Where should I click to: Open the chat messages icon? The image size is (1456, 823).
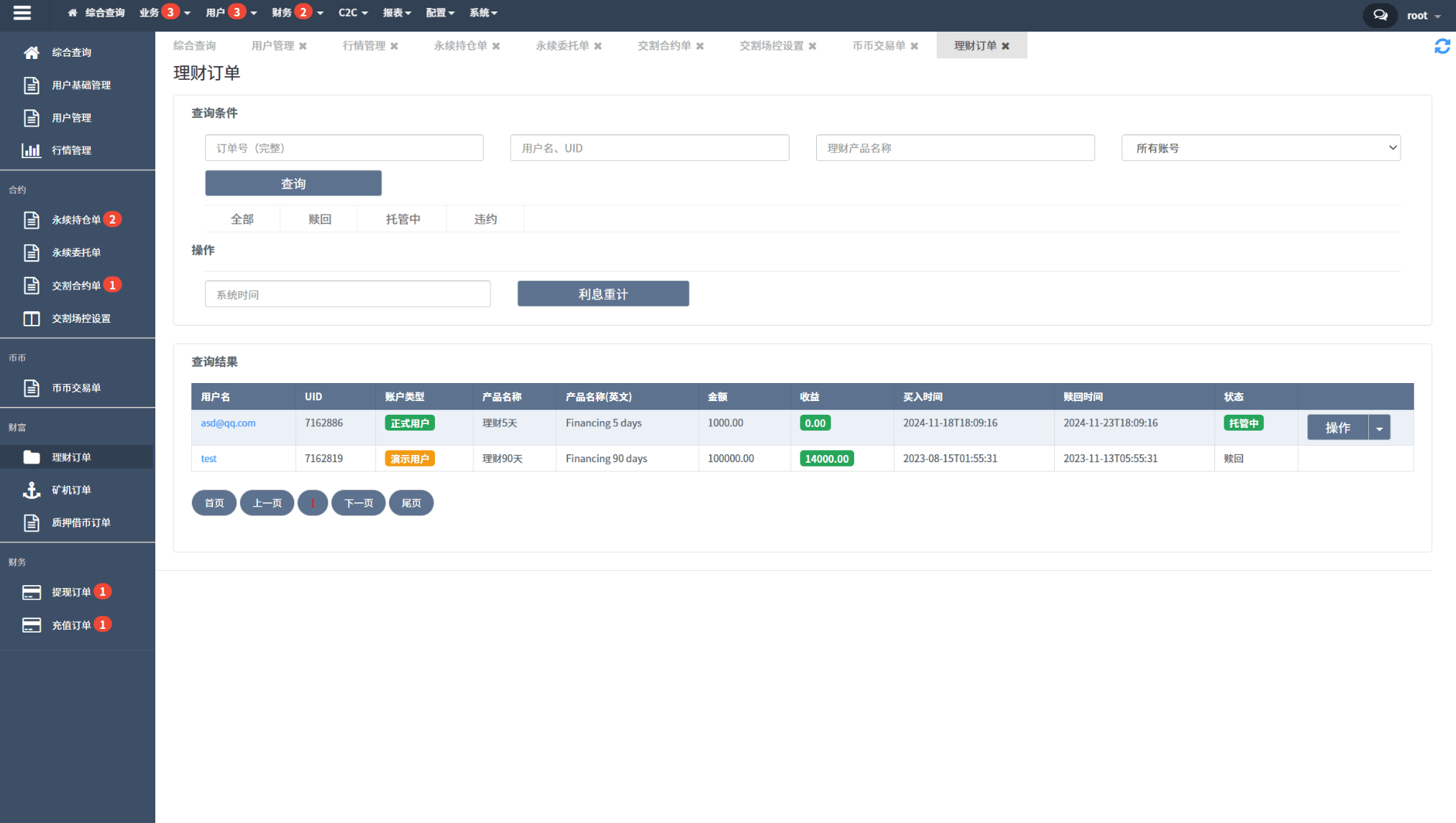tap(1380, 15)
